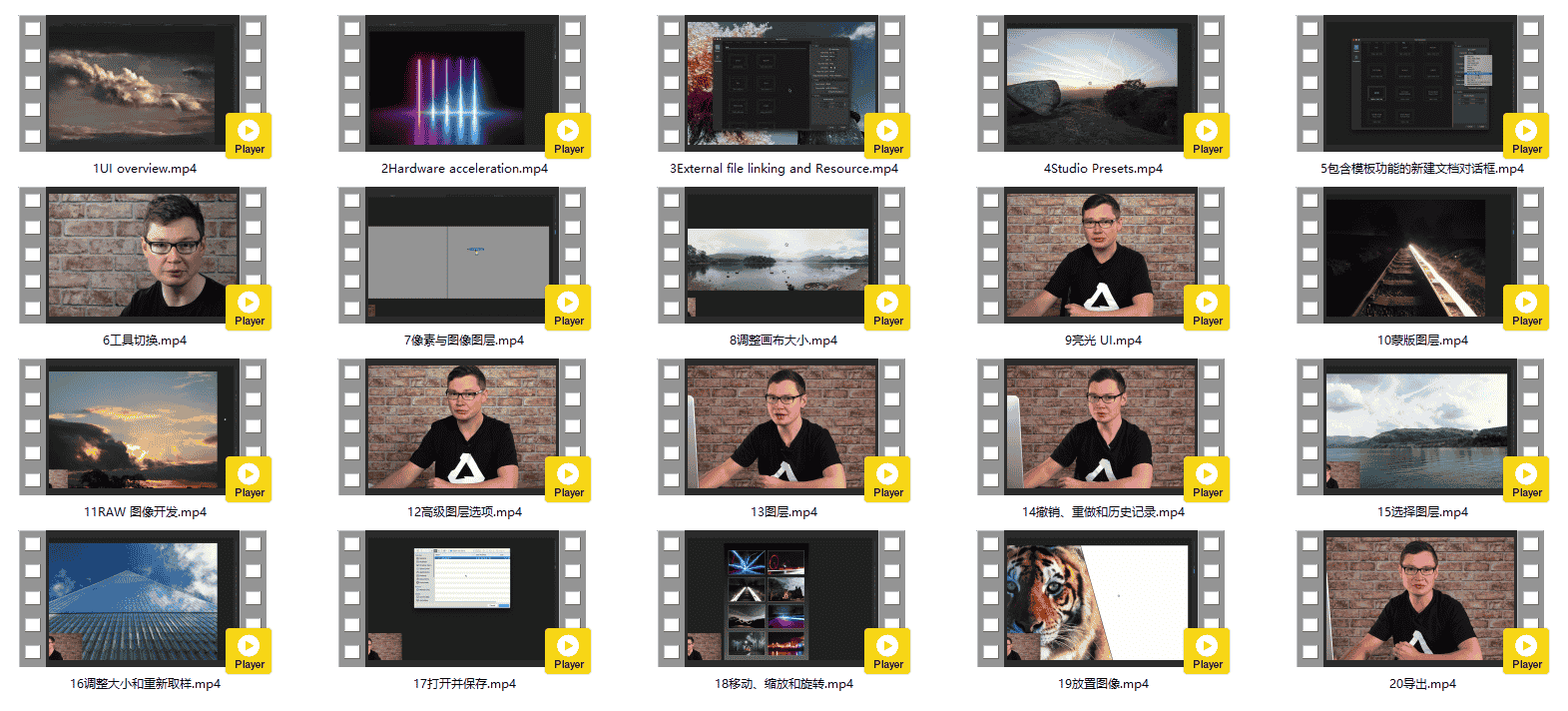Click Player badge on 20导出.mp4
1568x711 pixels.
(1526, 651)
